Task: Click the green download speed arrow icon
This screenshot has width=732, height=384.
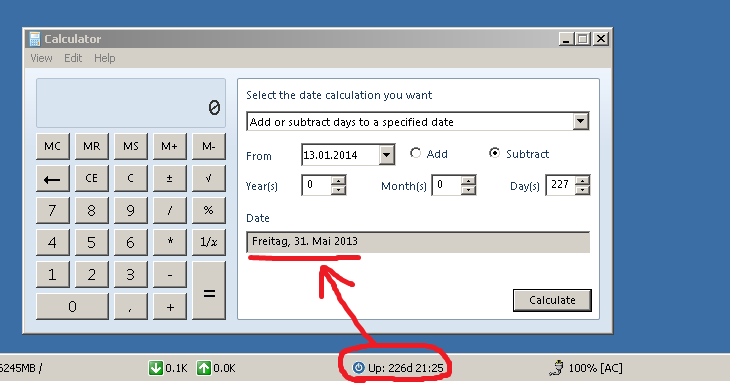Action: click(x=155, y=368)
